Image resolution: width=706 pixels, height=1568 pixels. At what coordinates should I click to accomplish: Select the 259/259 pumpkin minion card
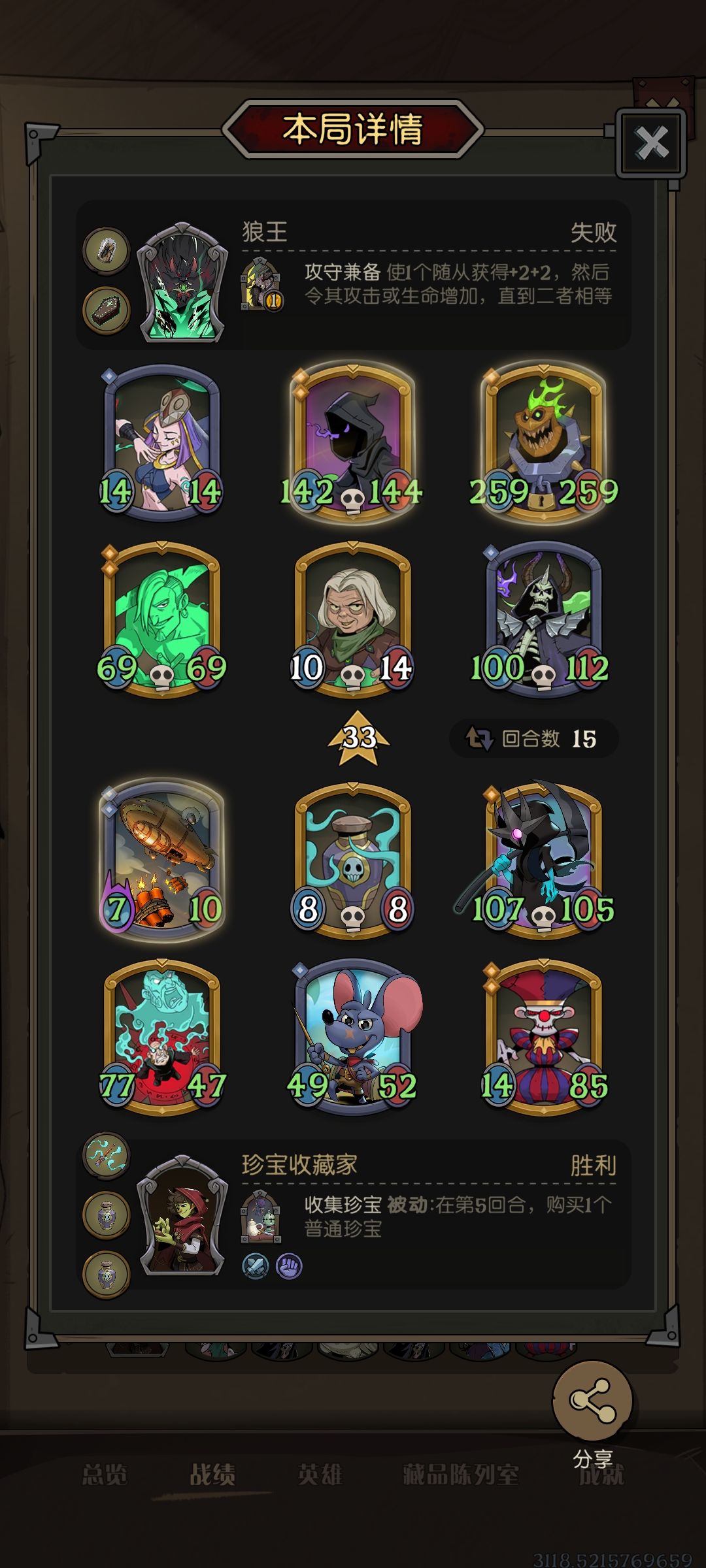pos(544,444)
